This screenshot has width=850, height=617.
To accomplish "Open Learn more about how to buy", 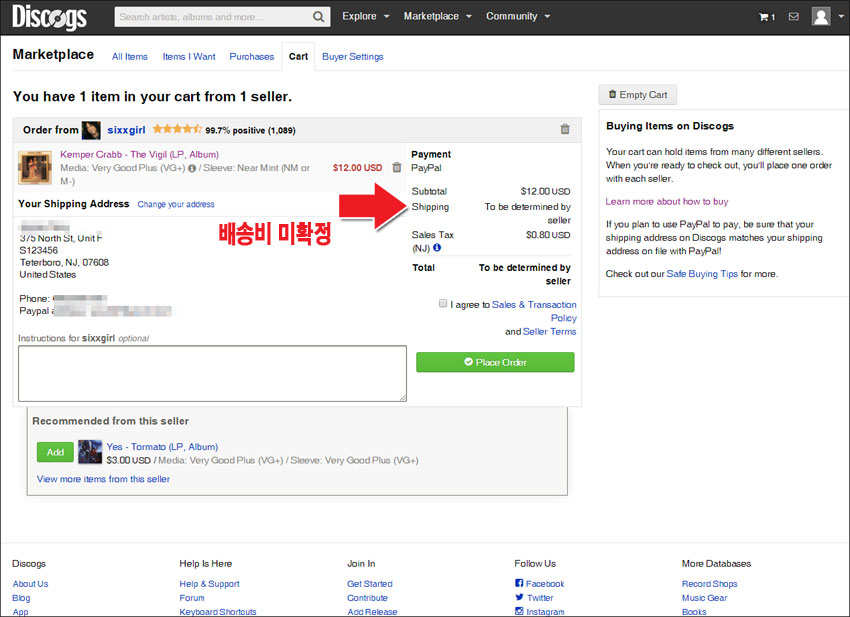I will 667,202.
